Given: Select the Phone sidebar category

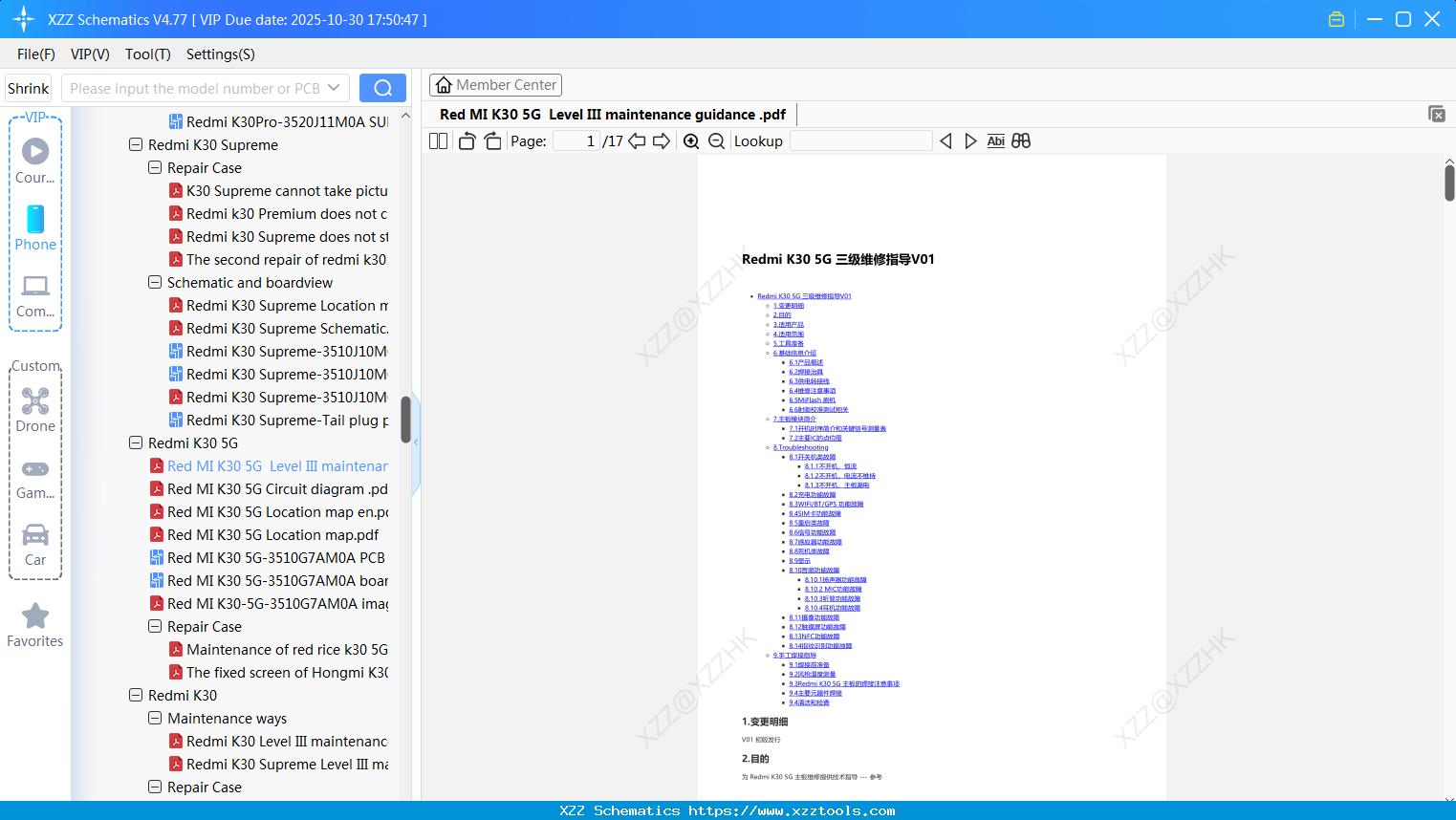Looking at the screenshot, I should coord(35,227).
